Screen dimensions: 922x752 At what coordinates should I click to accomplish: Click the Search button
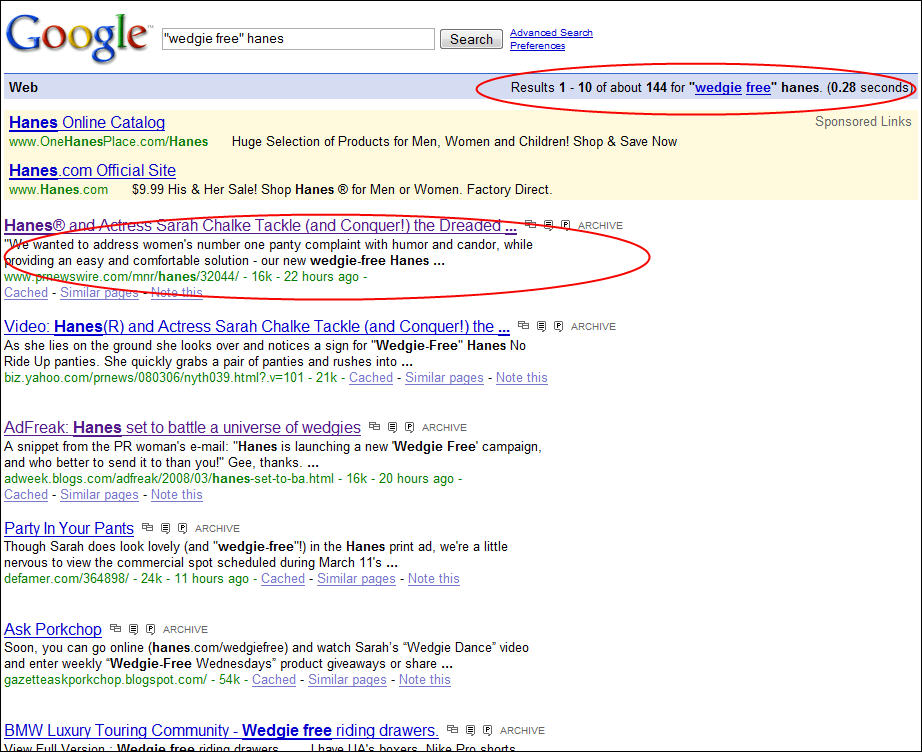(471, 39)
